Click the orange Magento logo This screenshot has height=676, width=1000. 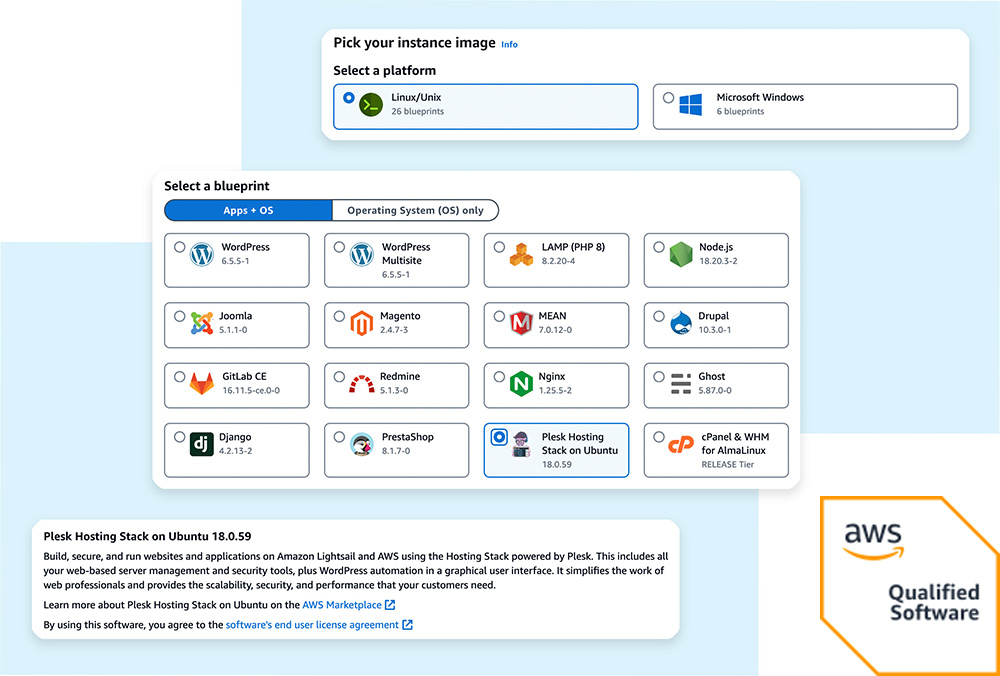361,323
